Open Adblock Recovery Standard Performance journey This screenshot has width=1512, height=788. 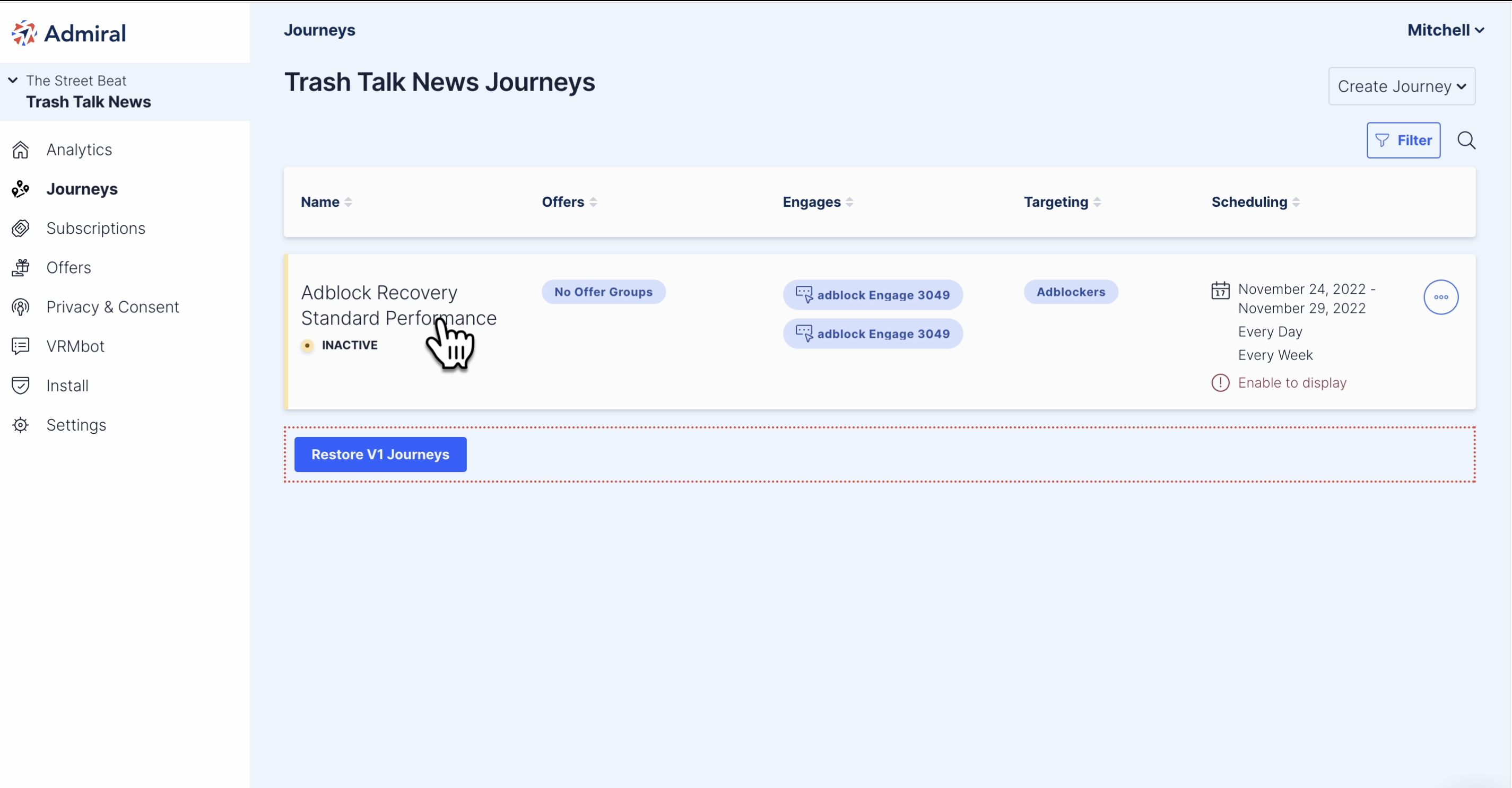[398, 305]
